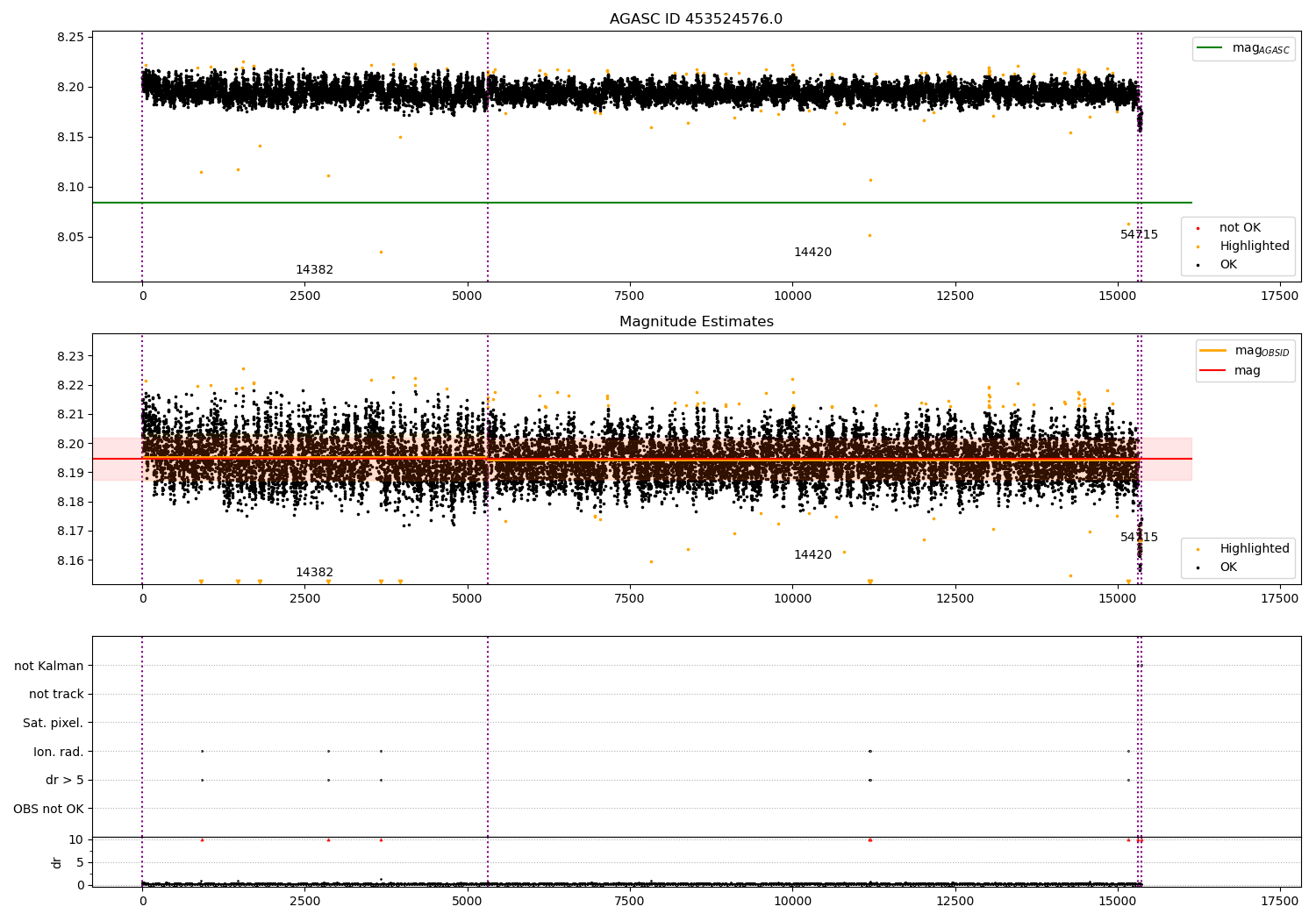
Task: Click the '8.21' y-axis tick label
Action: 70,415
